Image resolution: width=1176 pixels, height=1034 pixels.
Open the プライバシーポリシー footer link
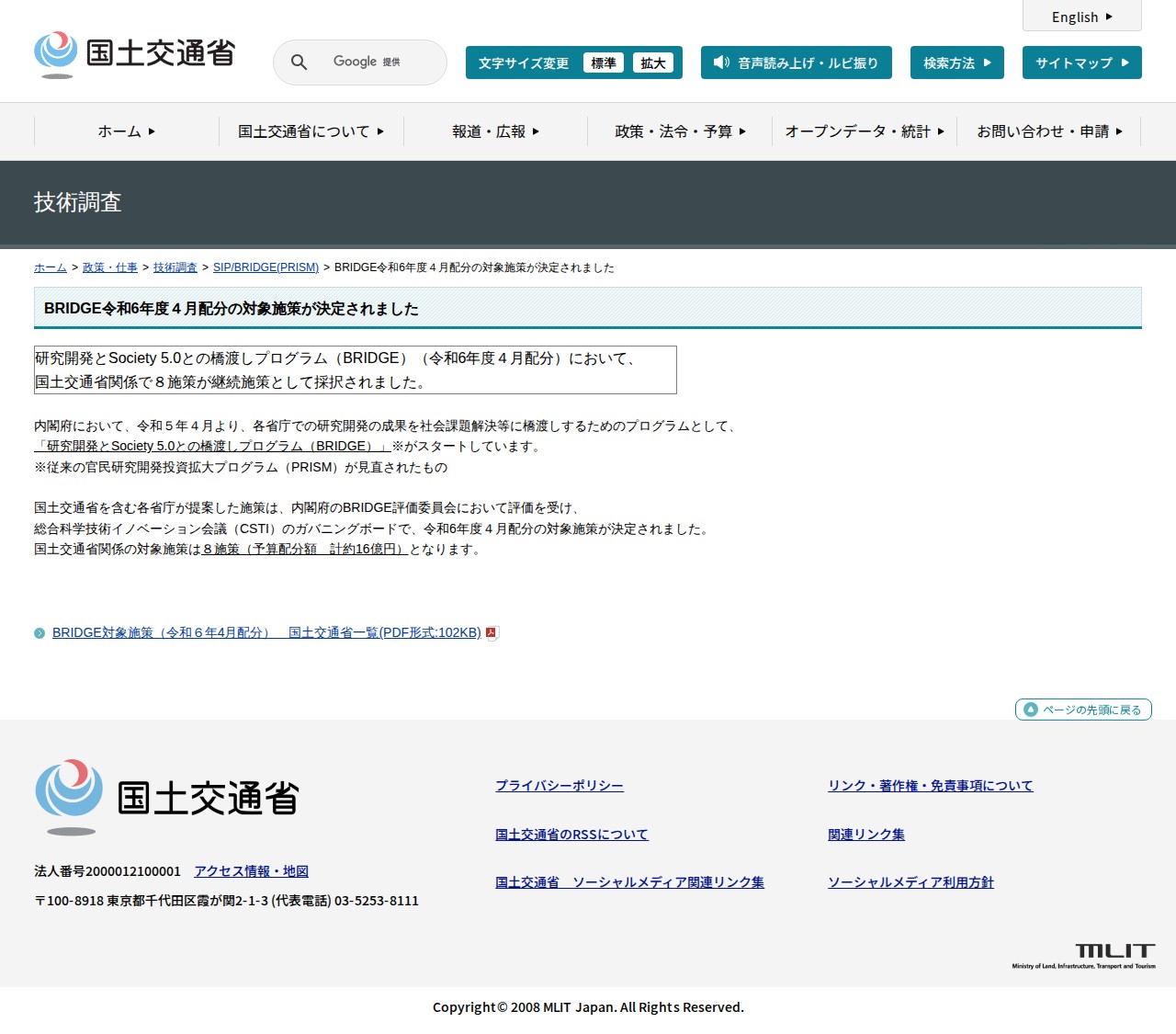pyautogui.click(x=559, y=786)
